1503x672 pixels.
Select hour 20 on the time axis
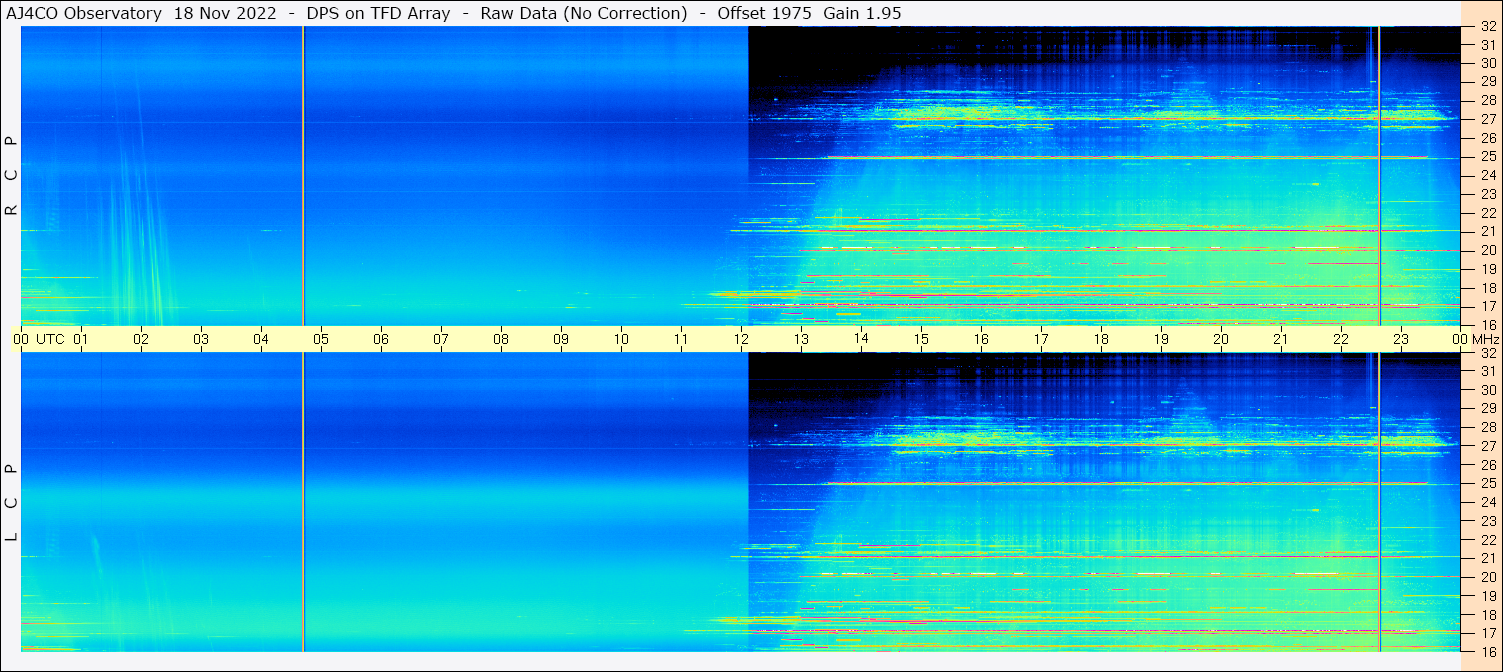coord(1221,339)
